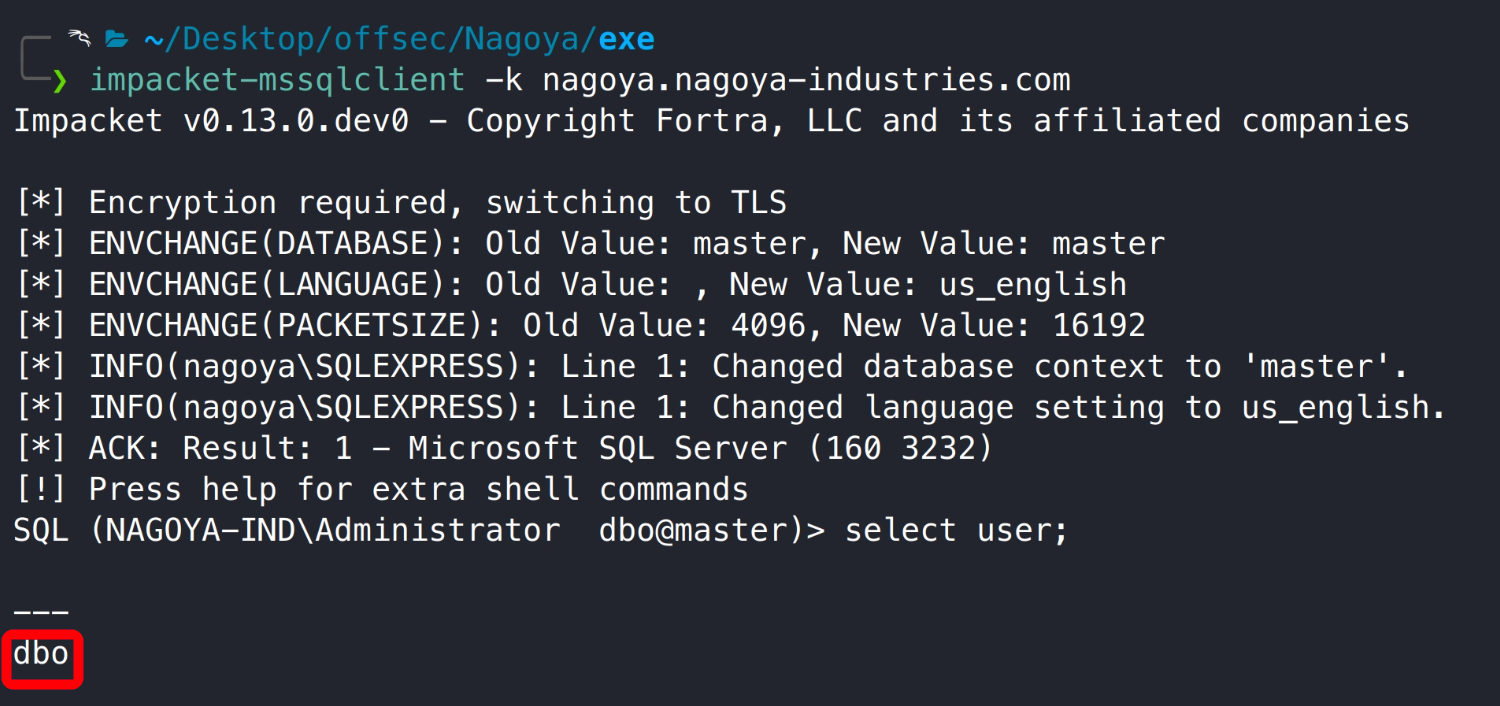This screenshot has height=706, width=1500.
Task: Click the blue folder icon in prompt
Action: (x=117, y=40)
